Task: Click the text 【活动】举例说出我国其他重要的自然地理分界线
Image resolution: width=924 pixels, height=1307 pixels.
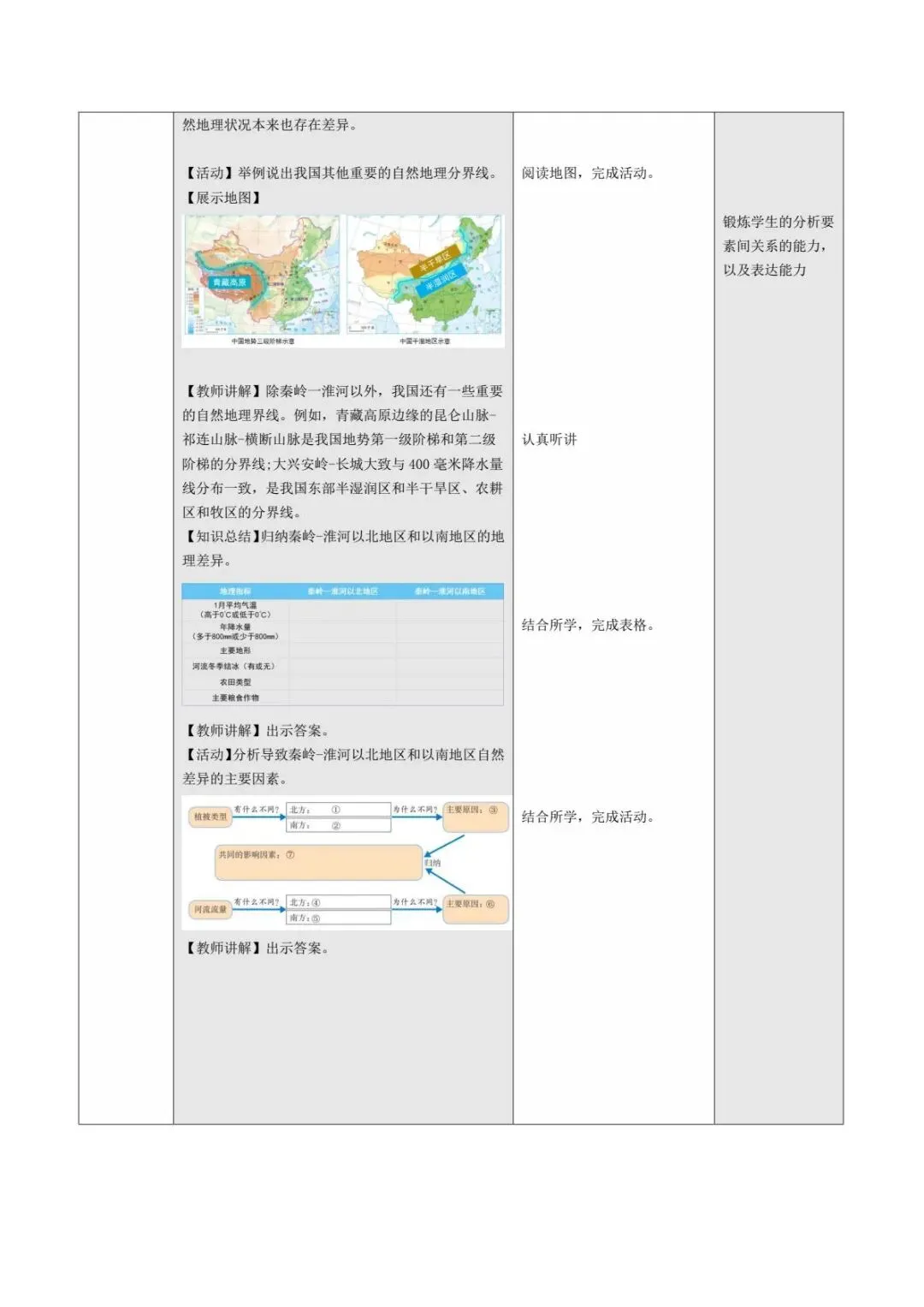Action: coord(340,173)
